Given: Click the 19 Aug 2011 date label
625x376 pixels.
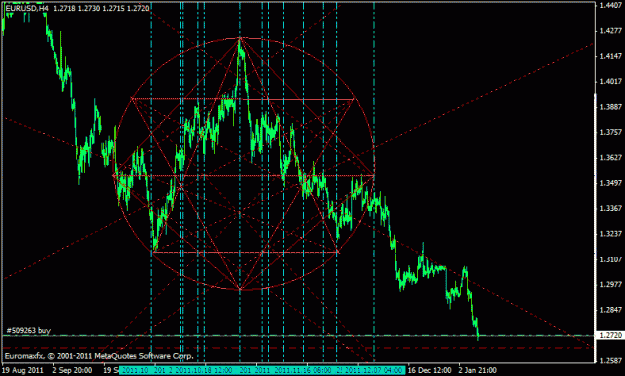Looking at the screenshot, I should coord(23,370).
